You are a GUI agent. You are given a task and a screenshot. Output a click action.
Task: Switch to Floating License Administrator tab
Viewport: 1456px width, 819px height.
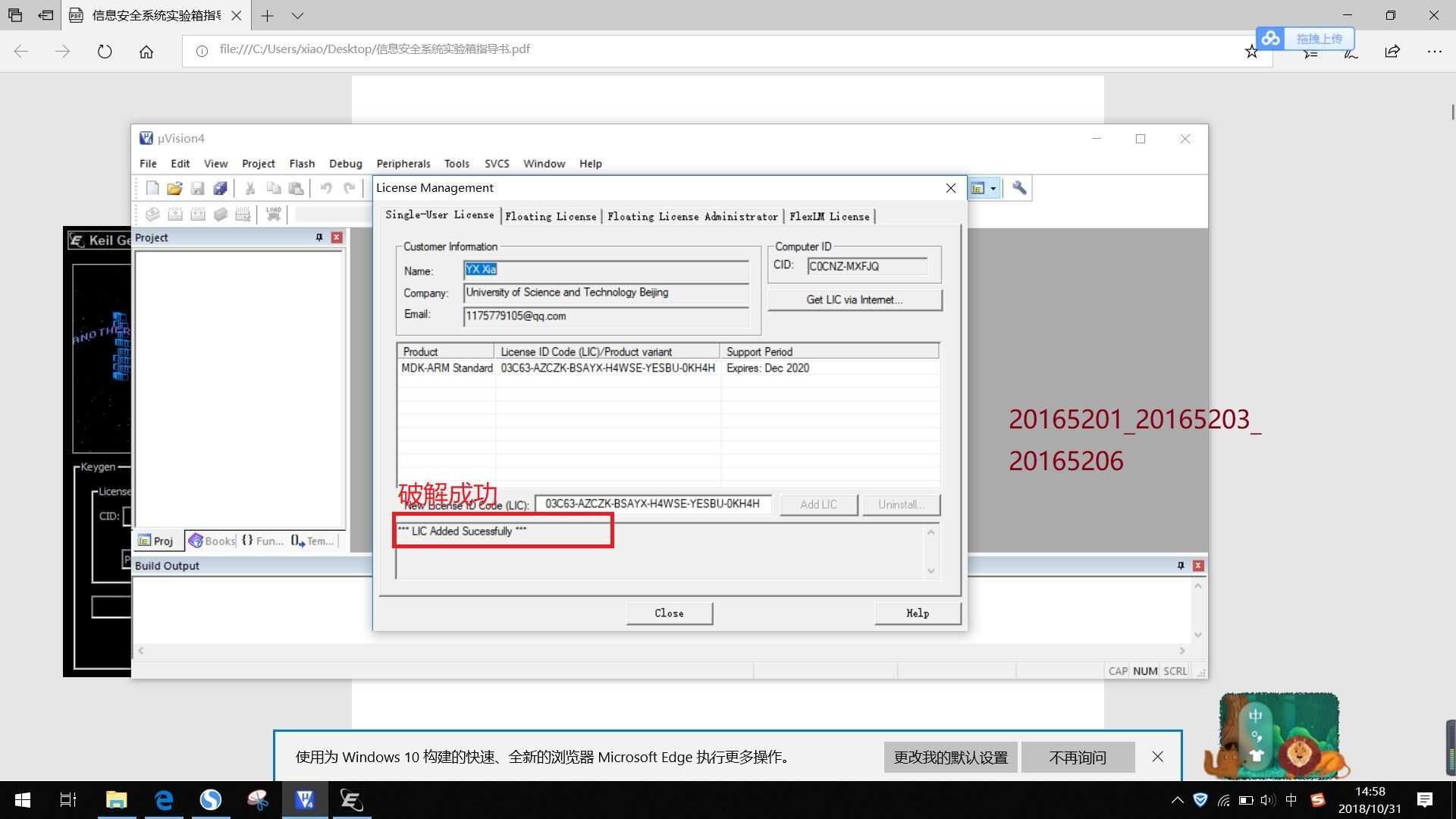pyautogui.click(x=692, y=217)
